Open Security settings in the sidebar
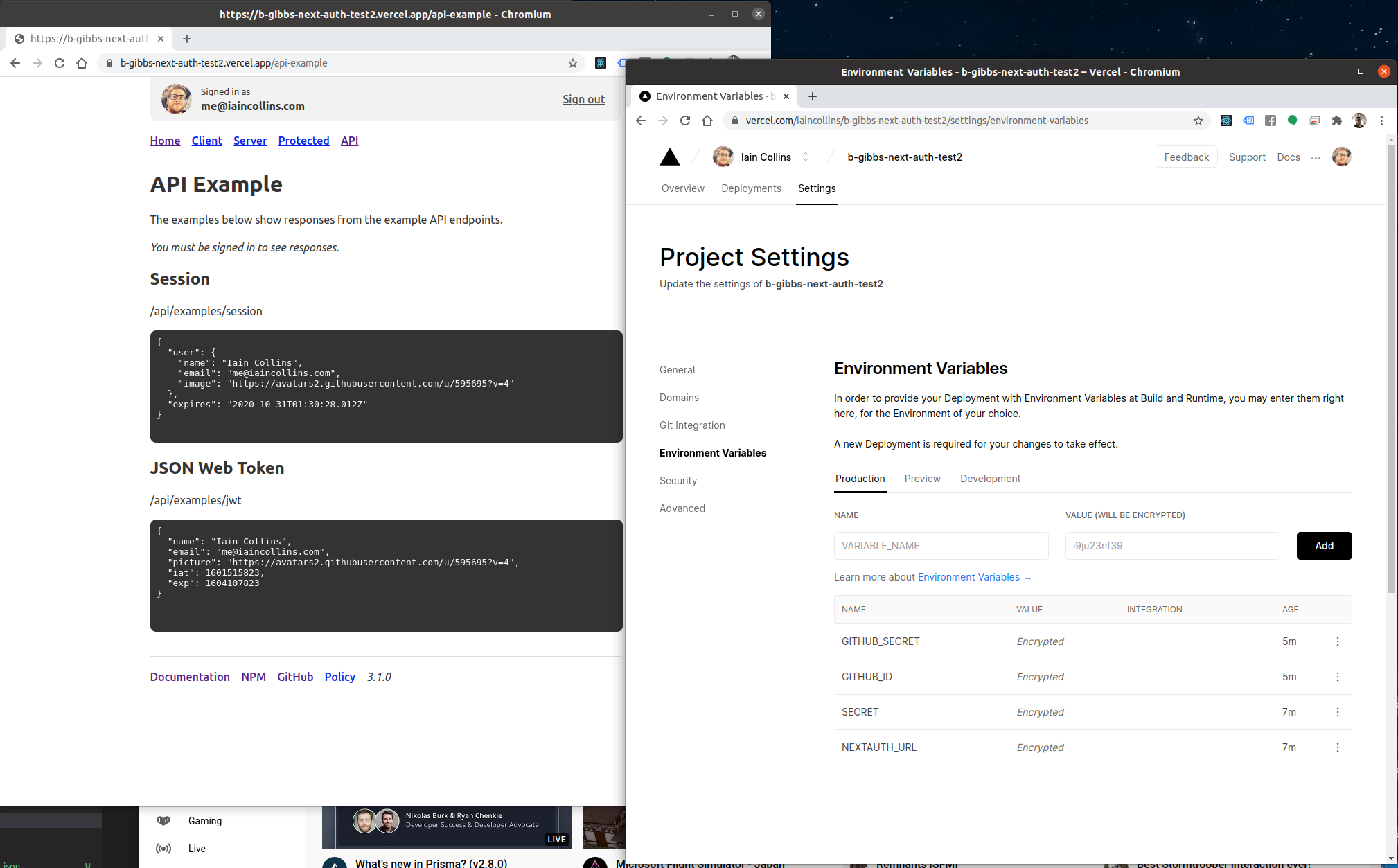The image size is (1398, 868). pyautogui.click(x=678, y=481)
